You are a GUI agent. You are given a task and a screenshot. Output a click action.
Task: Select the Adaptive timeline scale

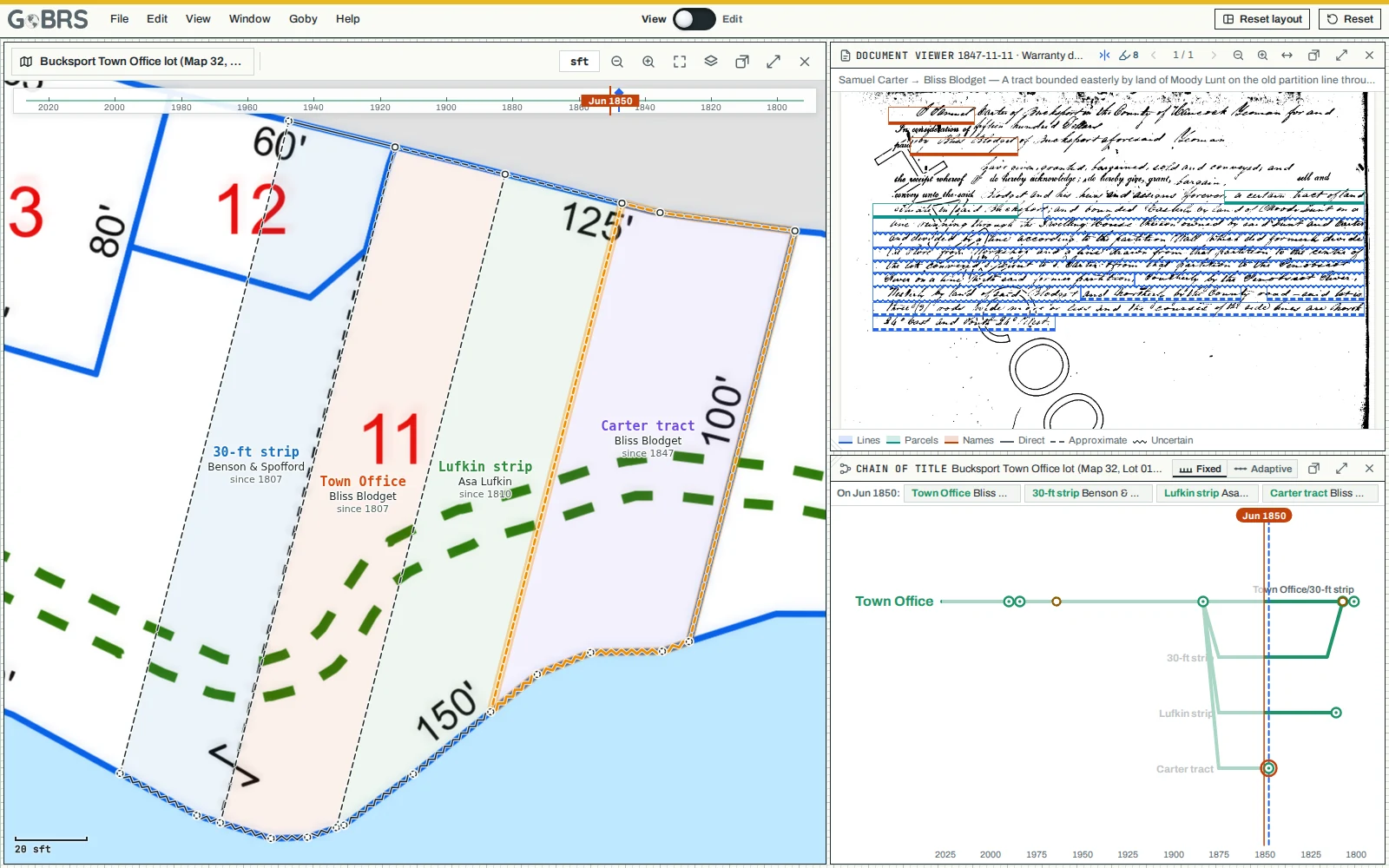(1263, 469)
